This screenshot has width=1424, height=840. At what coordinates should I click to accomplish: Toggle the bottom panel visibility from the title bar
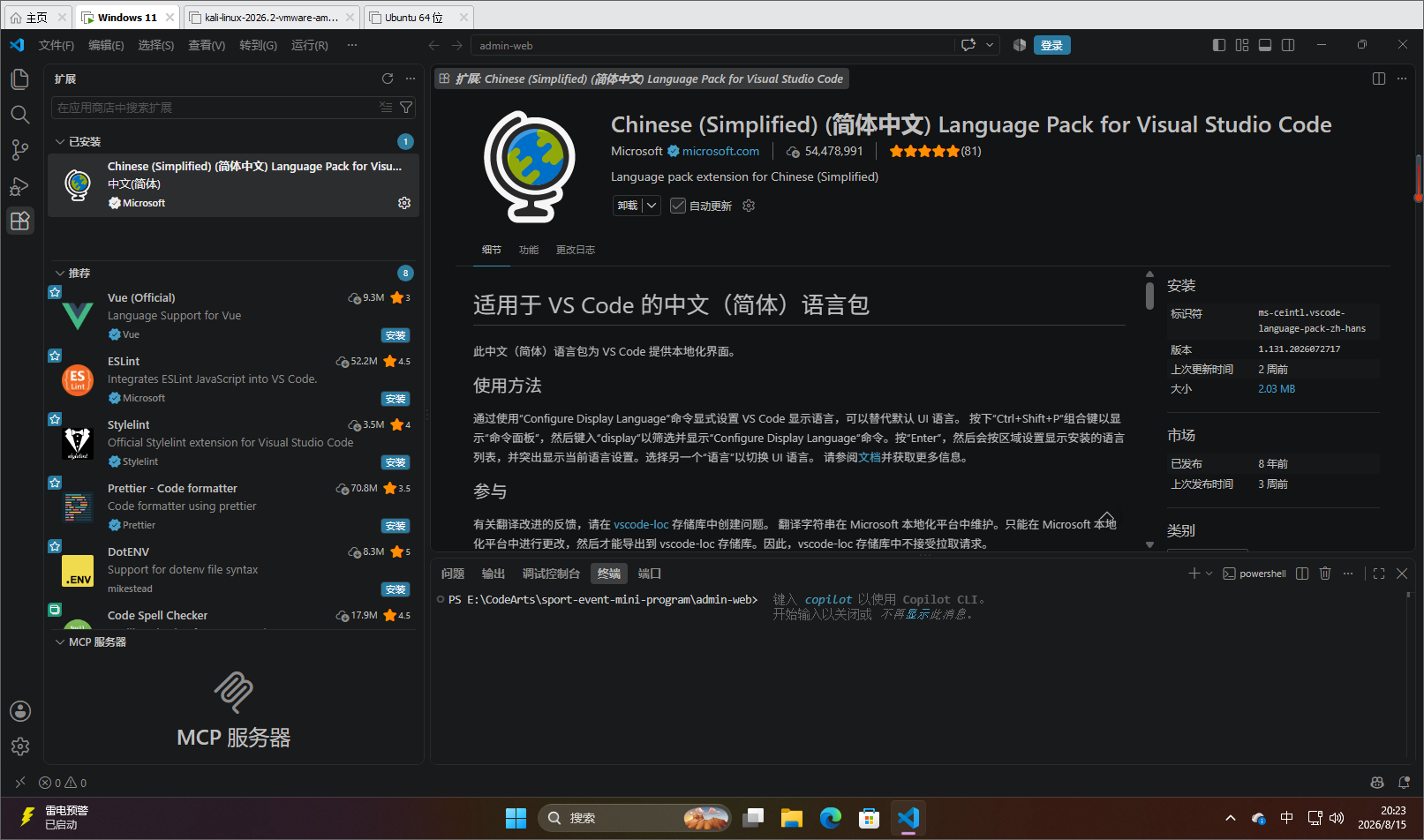(x=1265, y=45)
